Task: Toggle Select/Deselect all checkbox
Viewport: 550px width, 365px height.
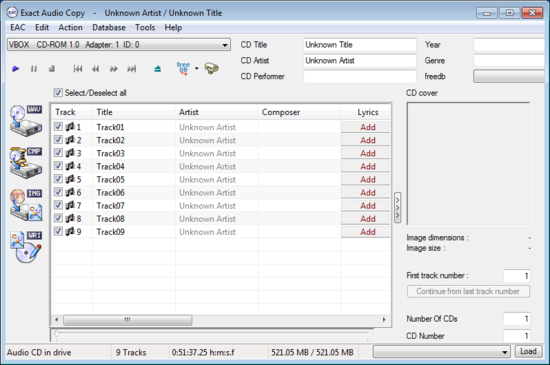Action: tap(58, 93)
